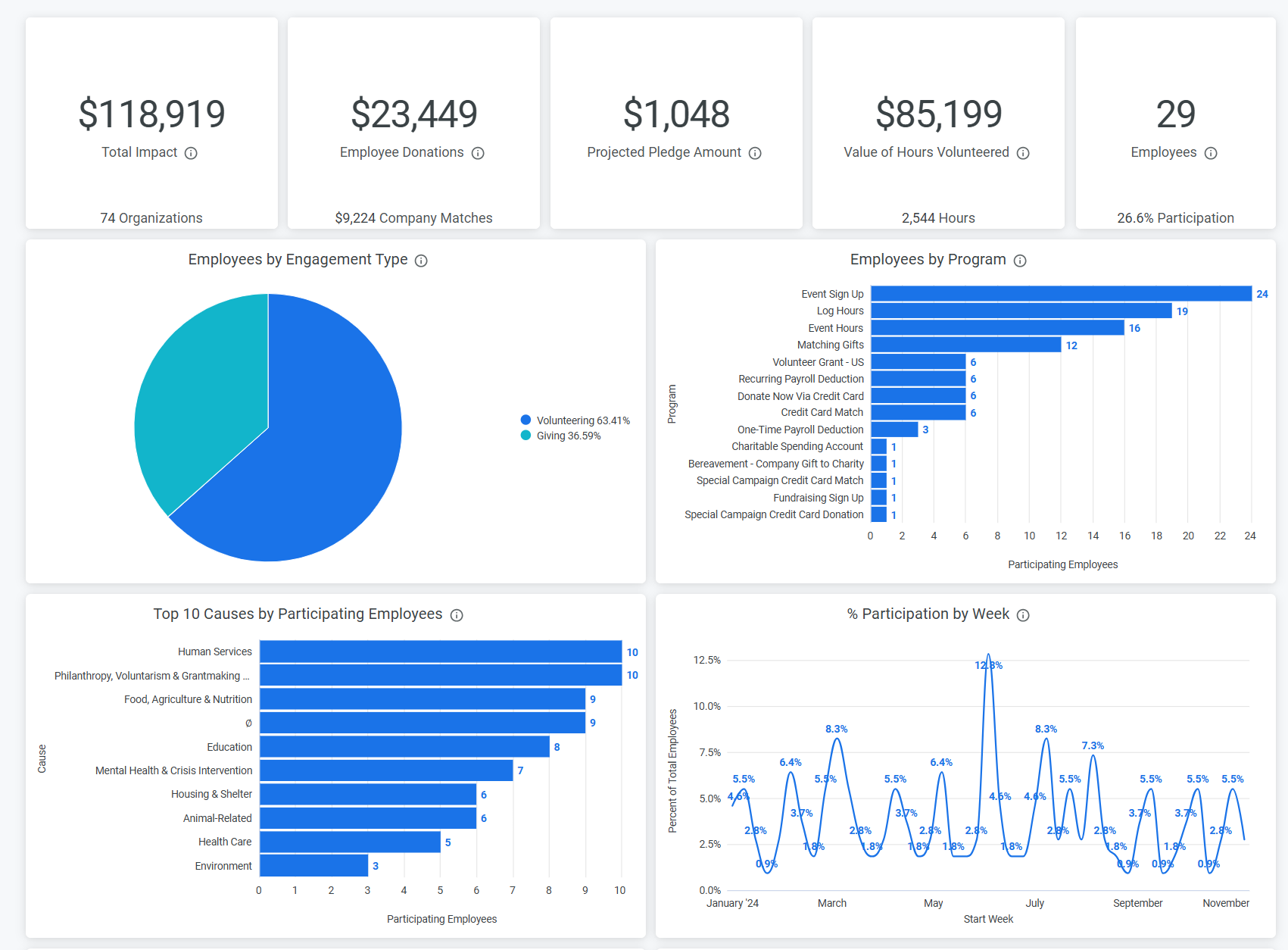Click the info icon next to Employees

(1211, 153)
